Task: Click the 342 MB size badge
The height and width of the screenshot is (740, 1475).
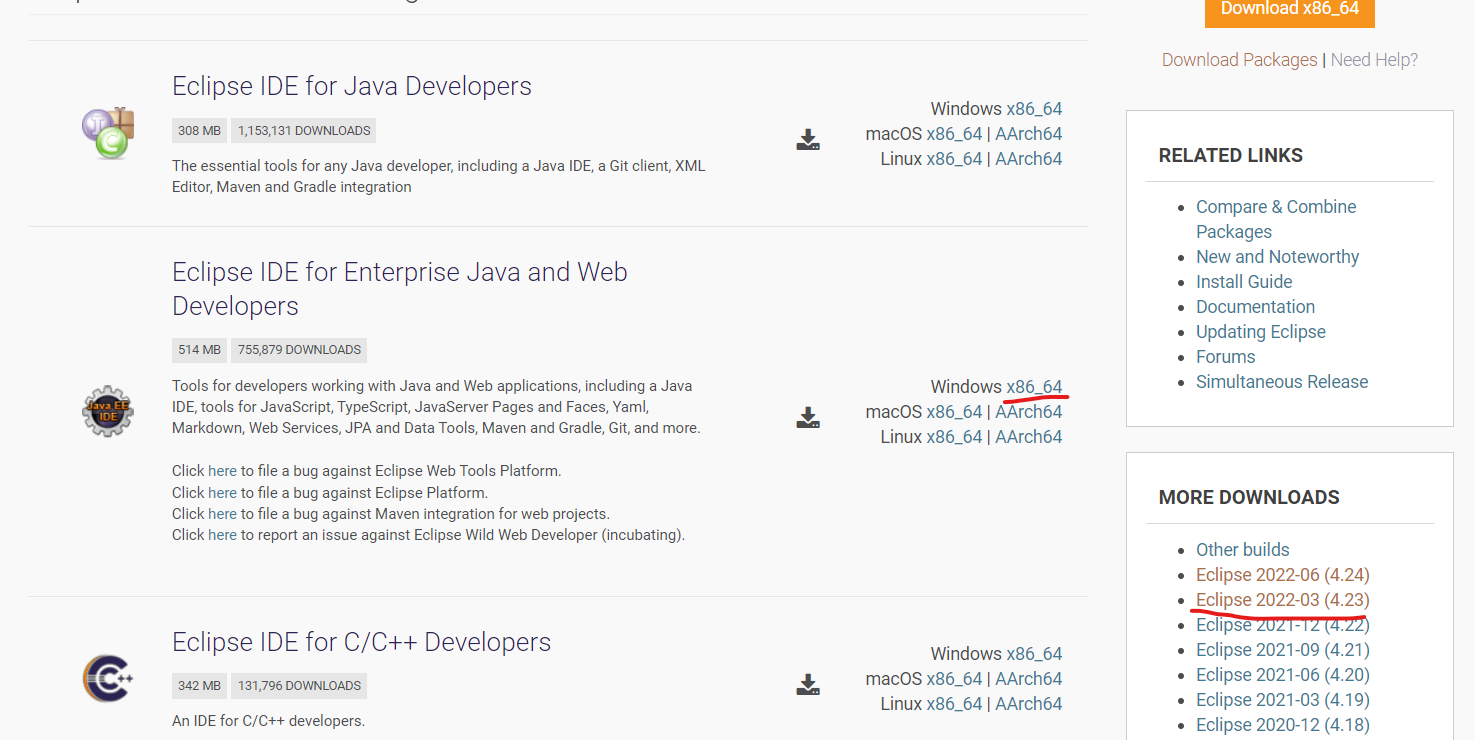Action: 199,686
